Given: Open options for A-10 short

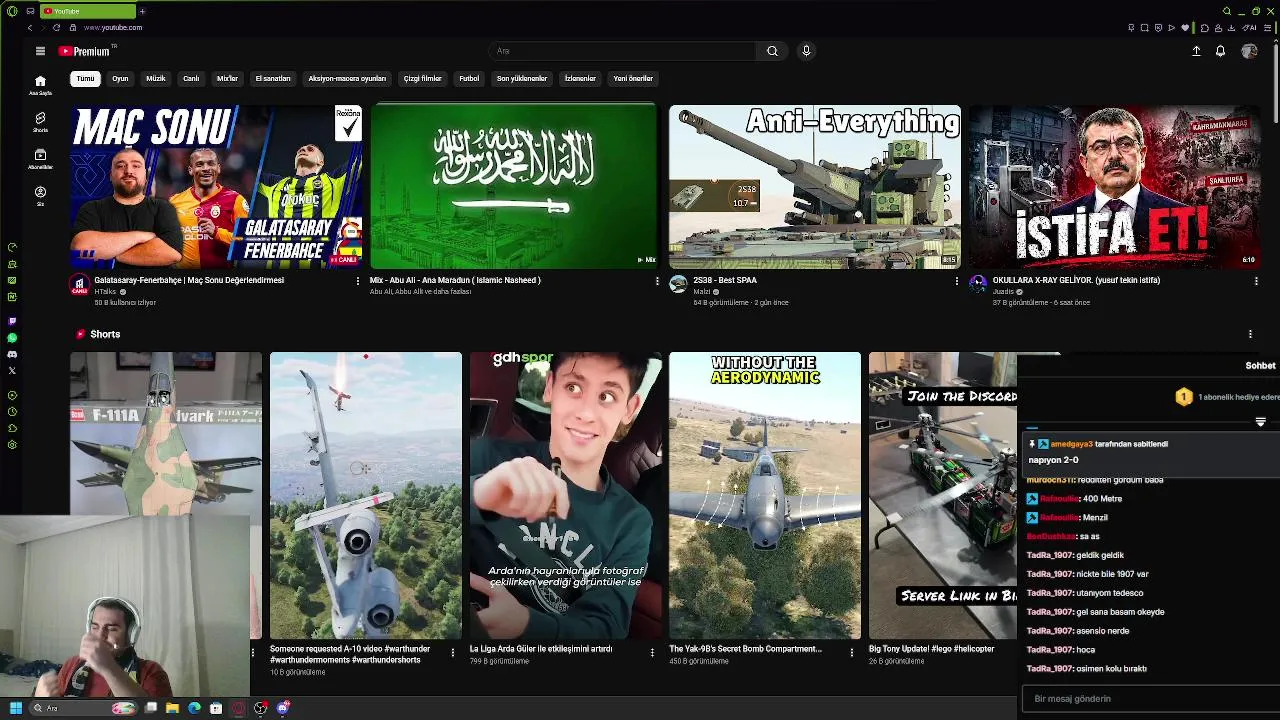Looking at the screenshot, I should 452,652.
